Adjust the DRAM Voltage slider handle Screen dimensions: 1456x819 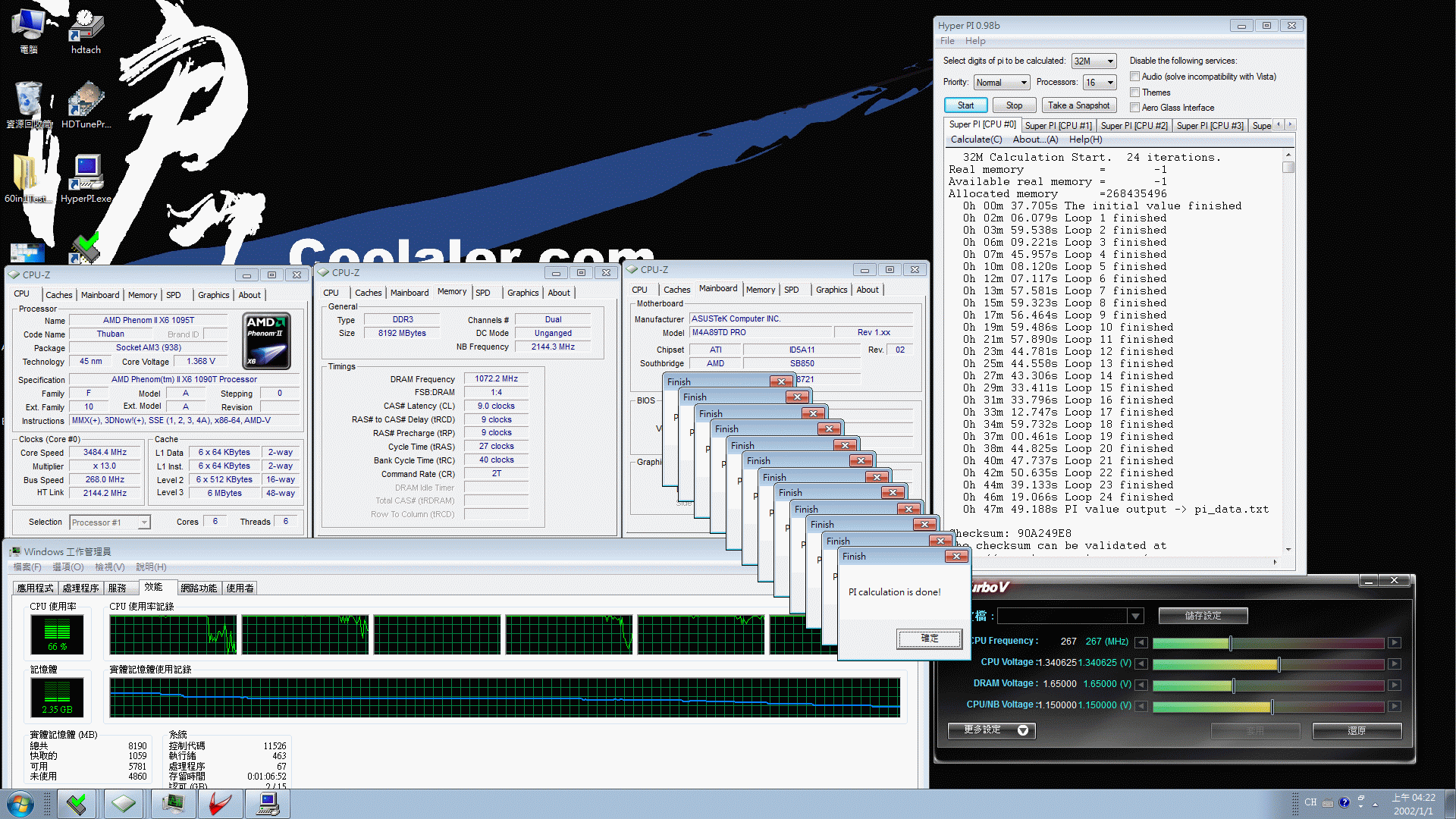point(1233,686)
